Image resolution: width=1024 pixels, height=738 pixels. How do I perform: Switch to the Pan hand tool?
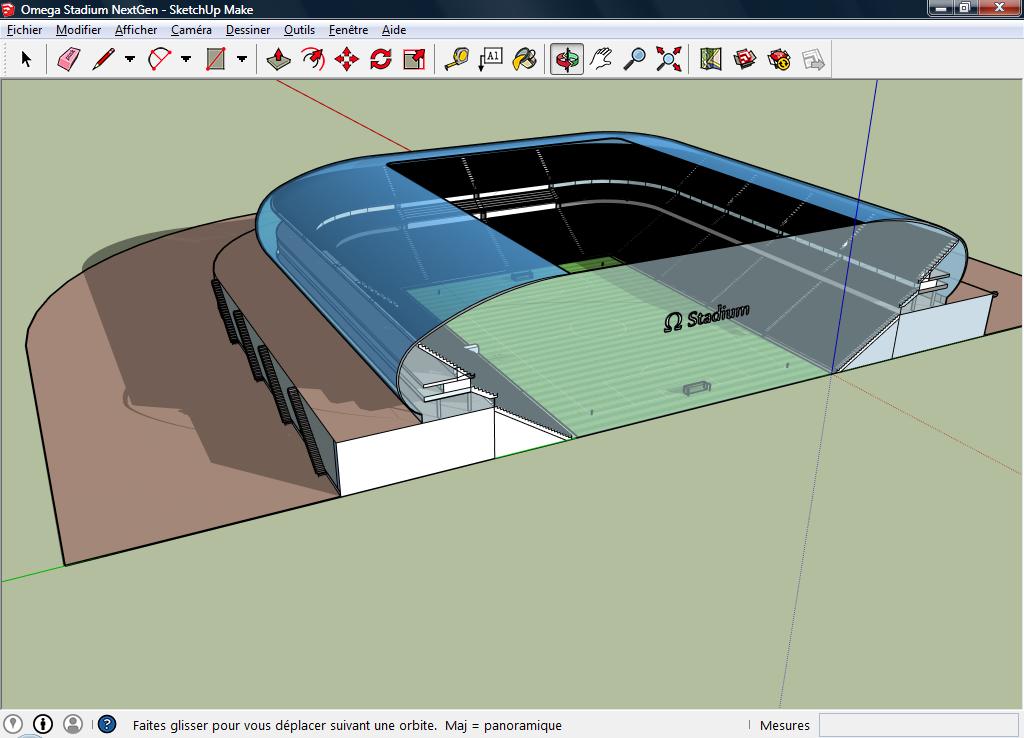(x=601, y=60)
